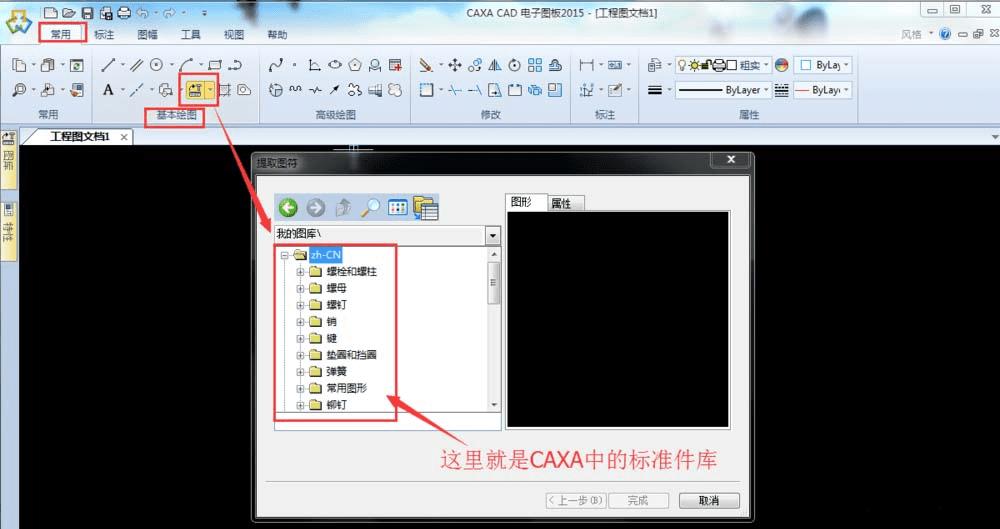
Task: Select the Mirror tool
Action: [x=495, y=64]
